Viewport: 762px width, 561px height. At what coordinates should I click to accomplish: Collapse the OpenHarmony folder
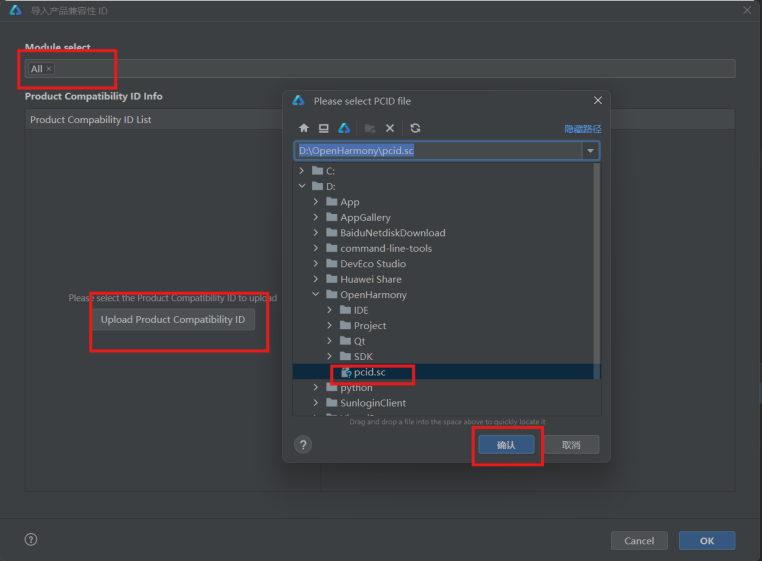[317, 295]
